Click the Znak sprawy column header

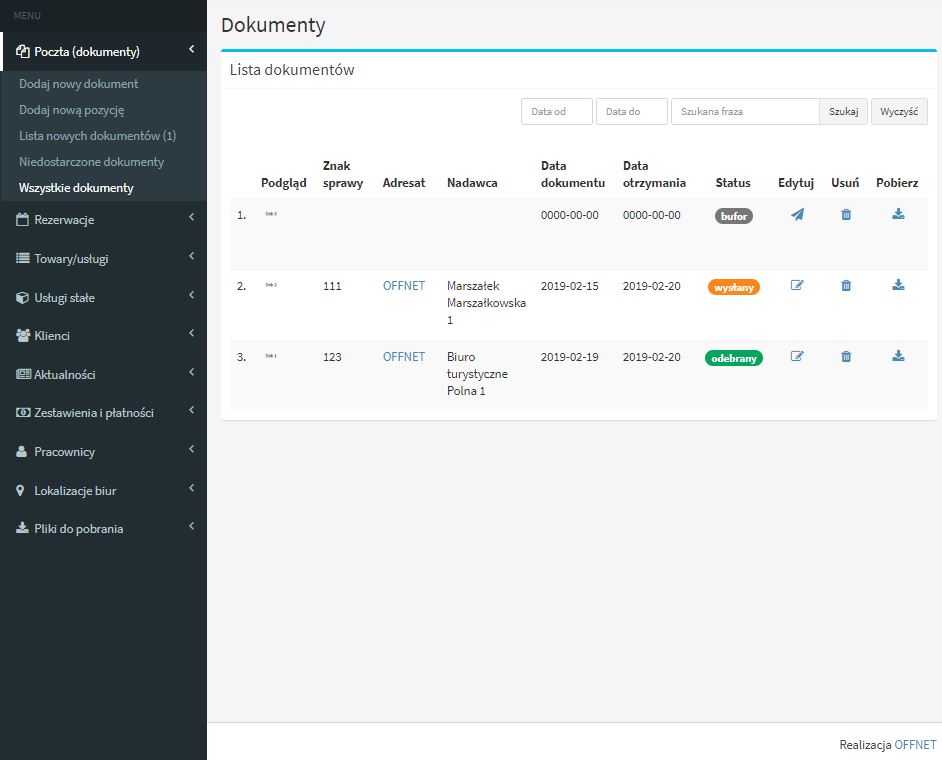pos(343,174)
